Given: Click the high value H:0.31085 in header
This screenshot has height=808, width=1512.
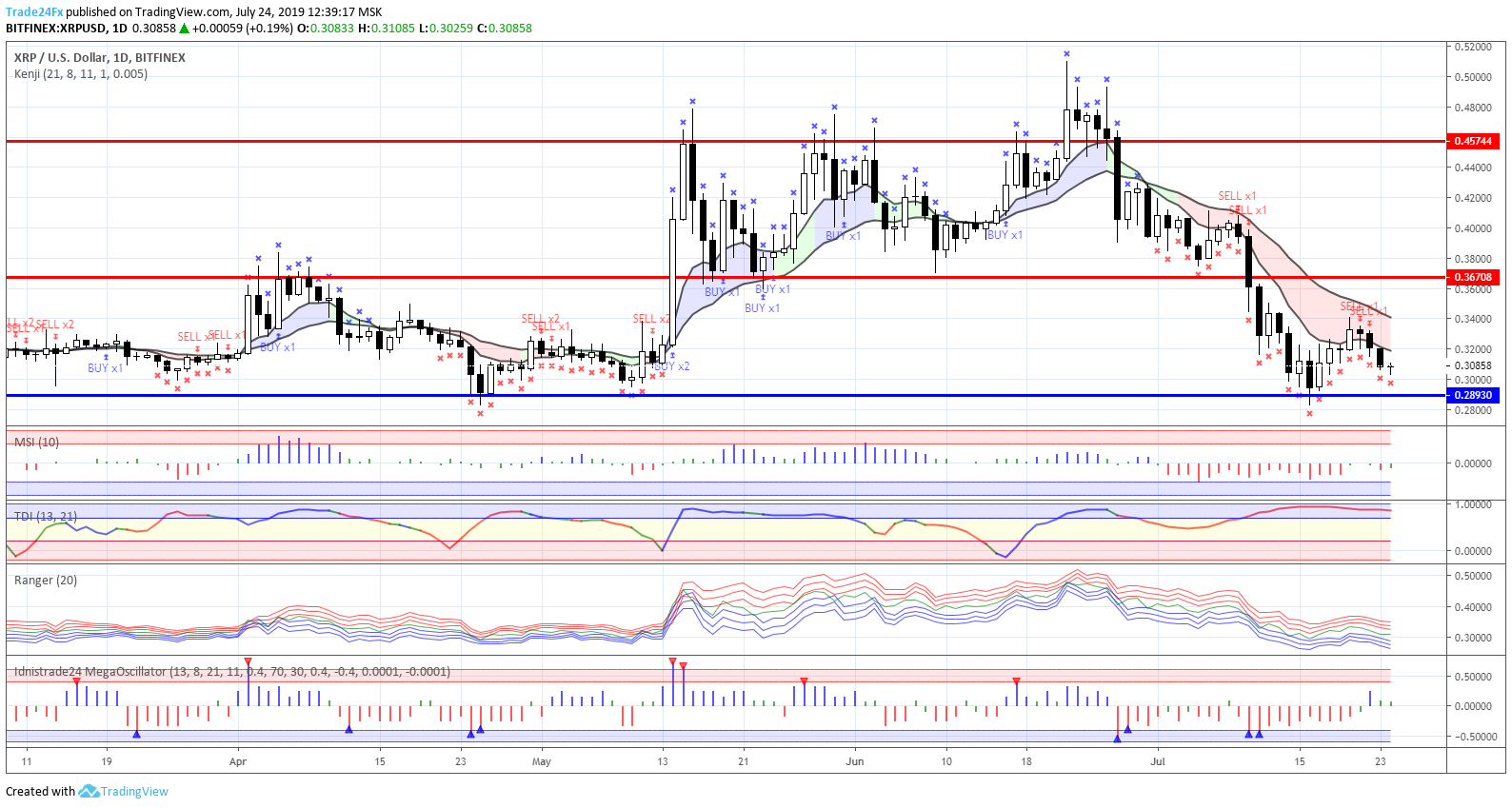Looking at the screenshot, I should [387, 29].
